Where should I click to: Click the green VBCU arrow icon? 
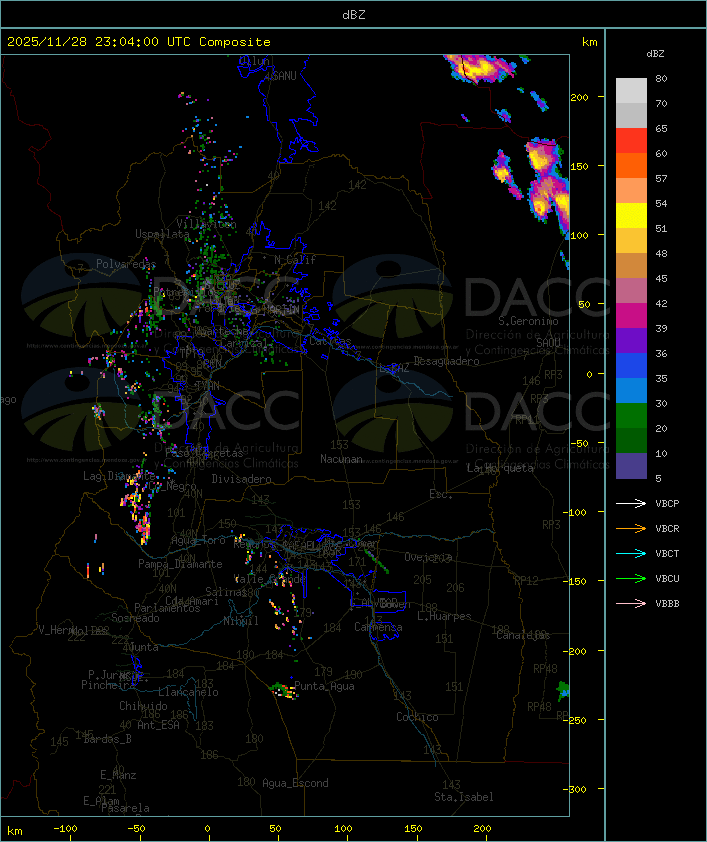click(x=631, y=578)
